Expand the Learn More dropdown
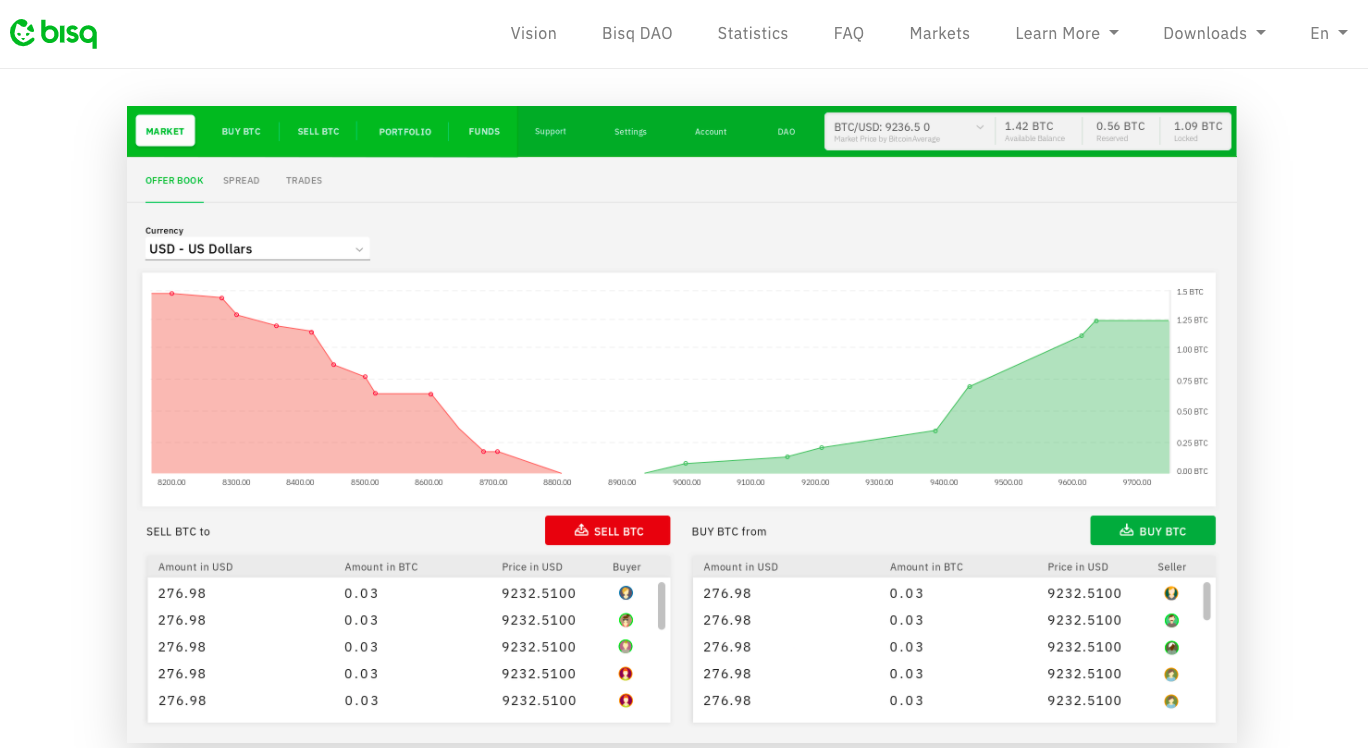 1067,34
